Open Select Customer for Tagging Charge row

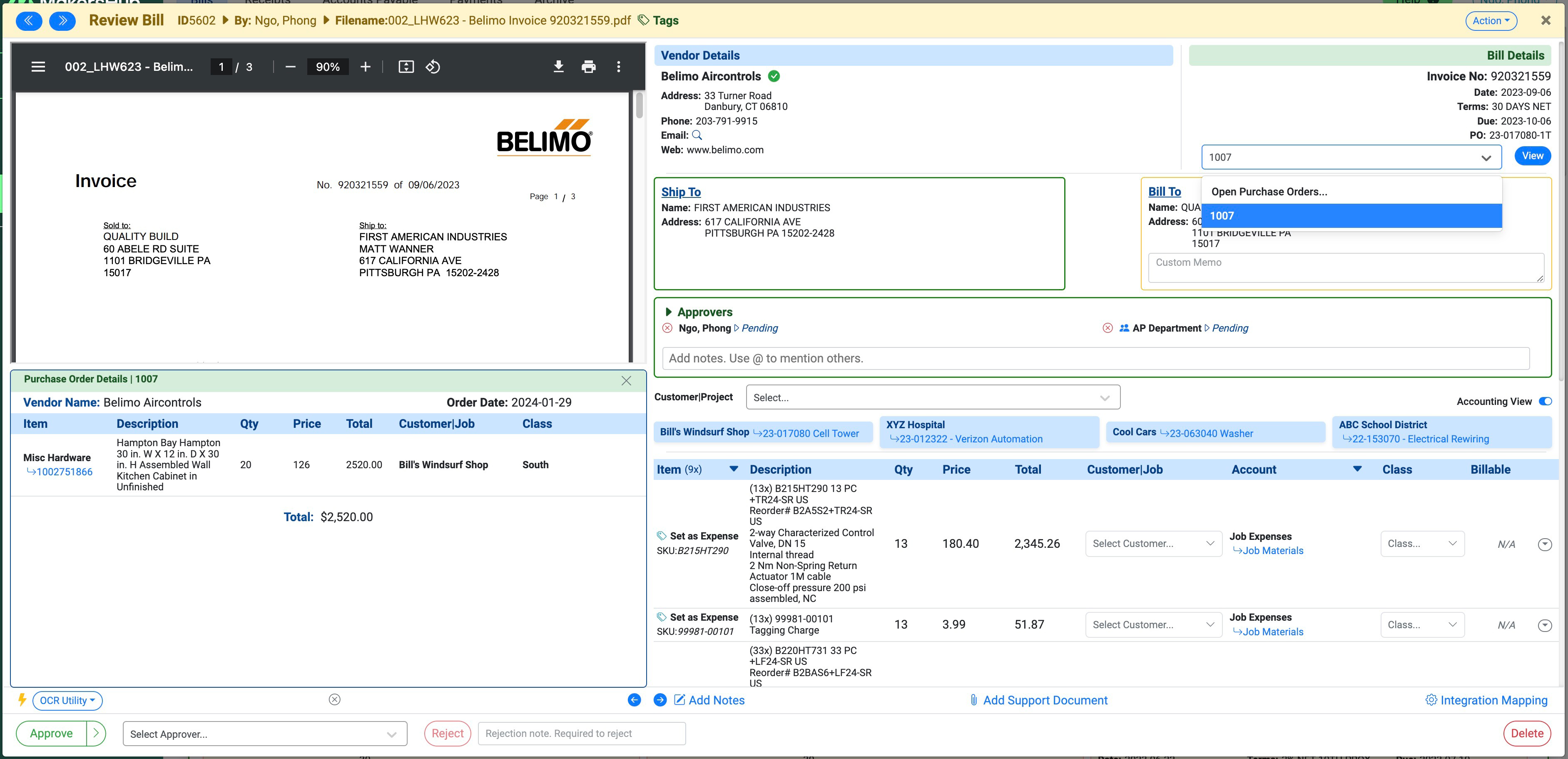(1153, 624)
